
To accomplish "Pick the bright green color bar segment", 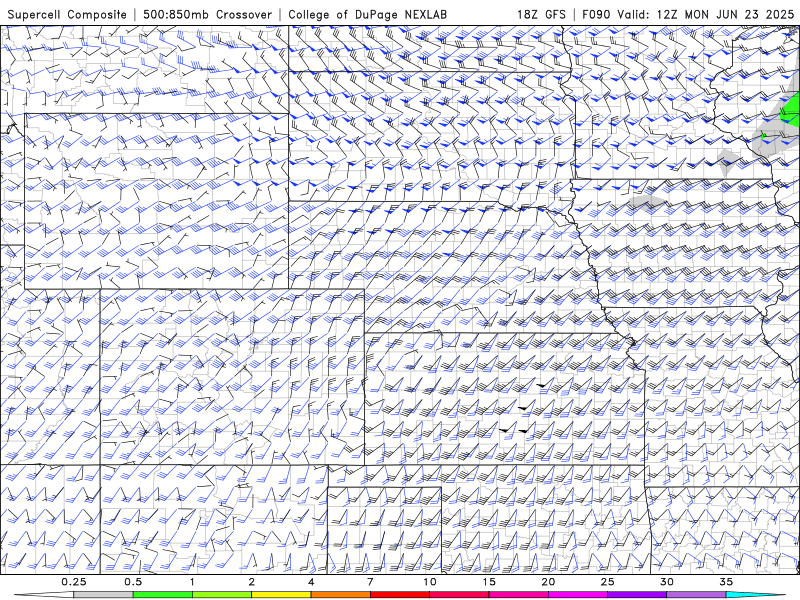I will (x=163, y=595).
